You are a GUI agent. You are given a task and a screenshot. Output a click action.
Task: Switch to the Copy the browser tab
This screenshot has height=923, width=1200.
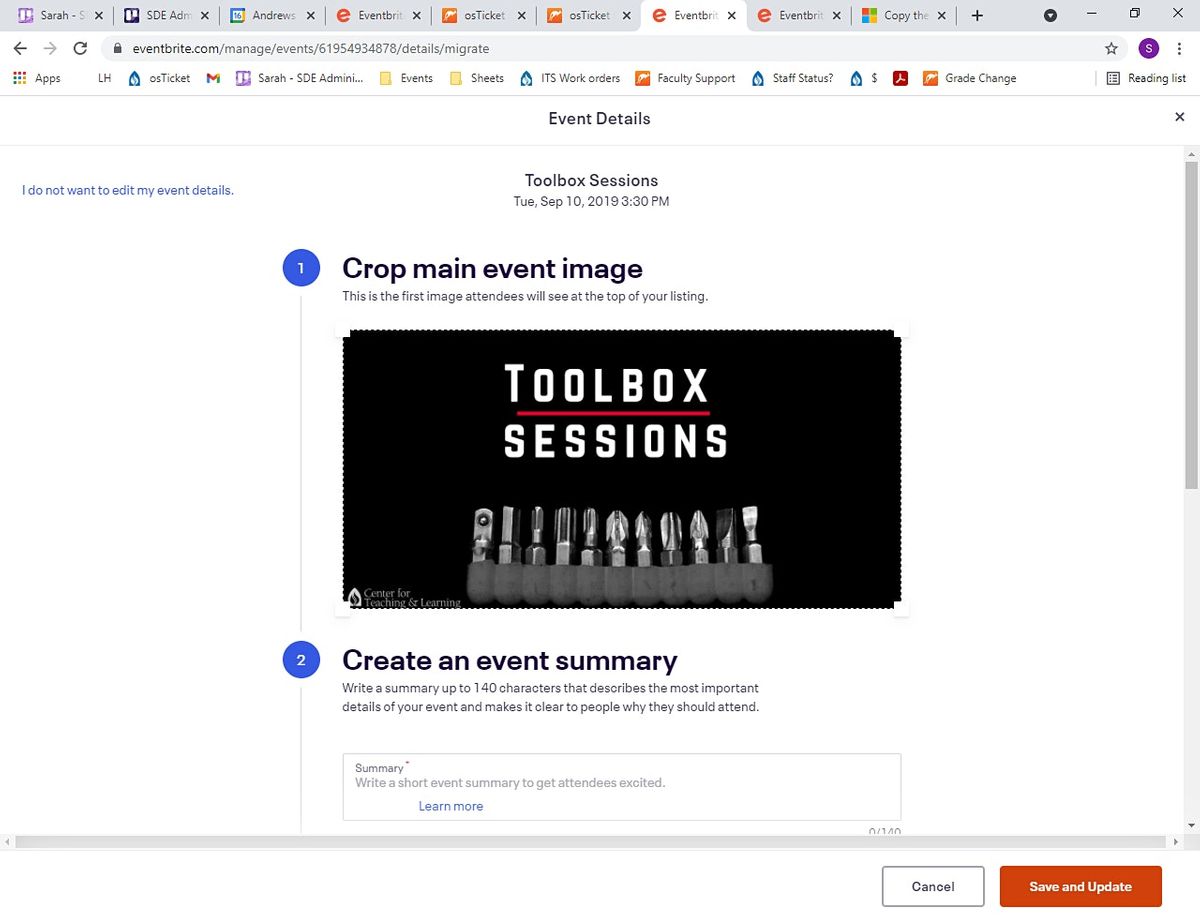900,15
